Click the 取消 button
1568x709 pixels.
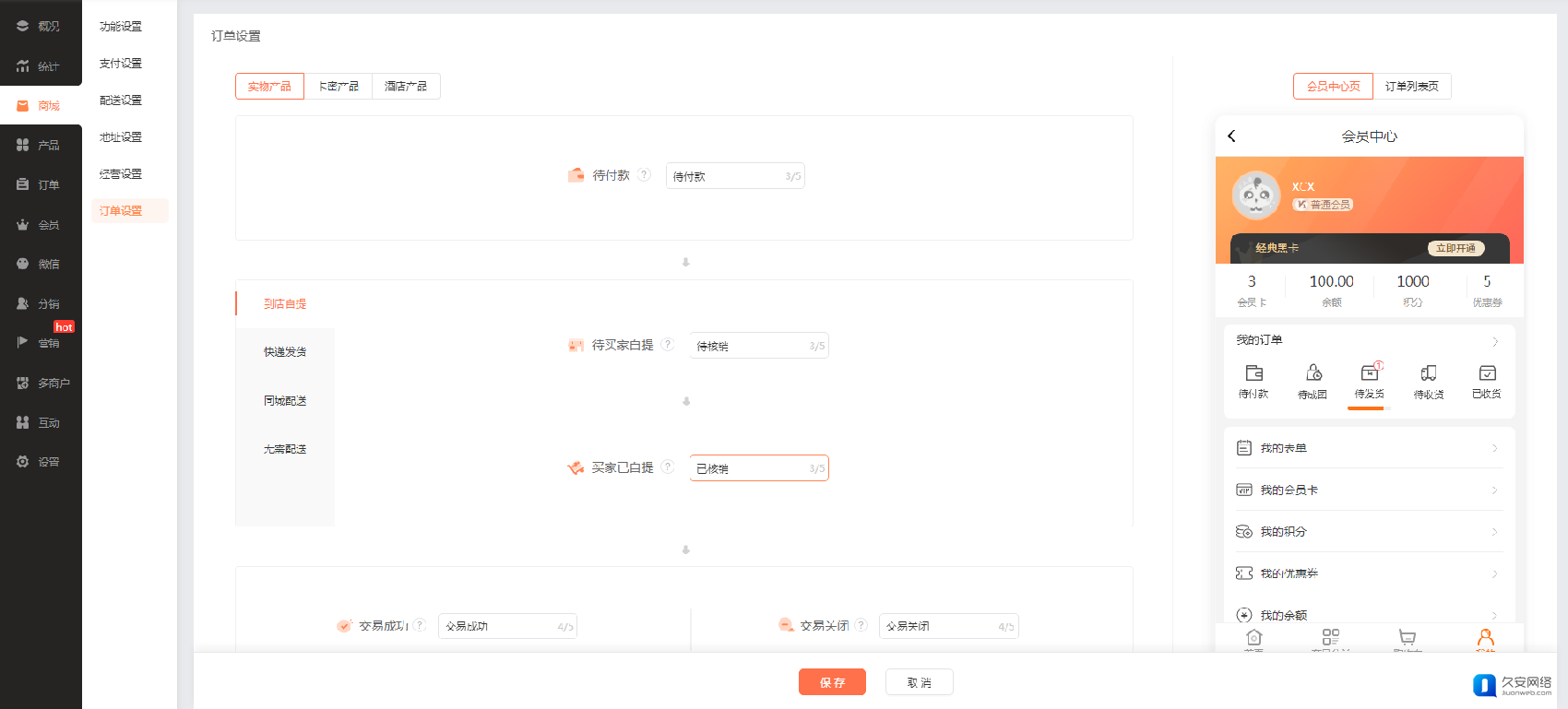[919, 682]
